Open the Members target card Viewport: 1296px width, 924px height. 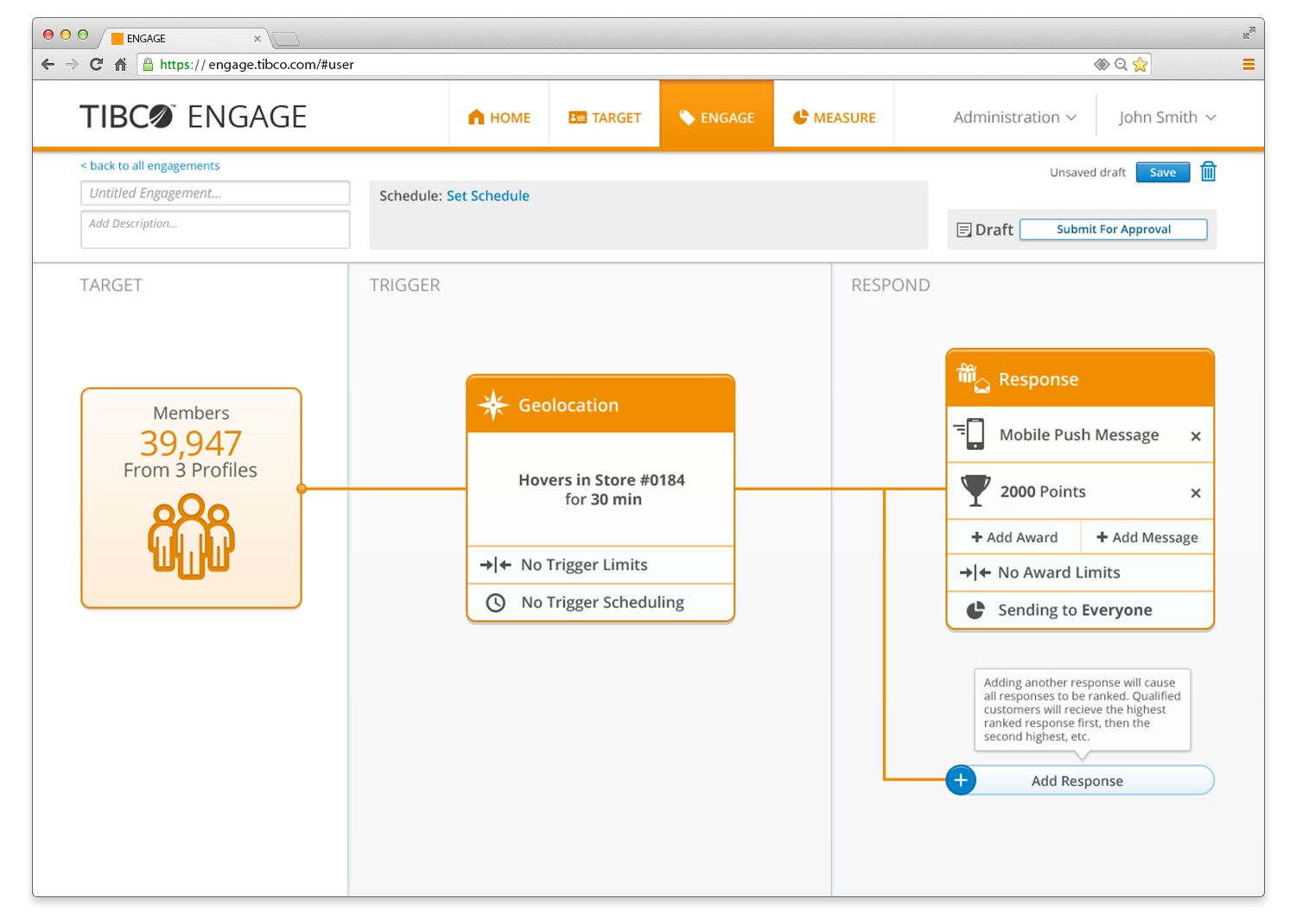coord(191,498)
